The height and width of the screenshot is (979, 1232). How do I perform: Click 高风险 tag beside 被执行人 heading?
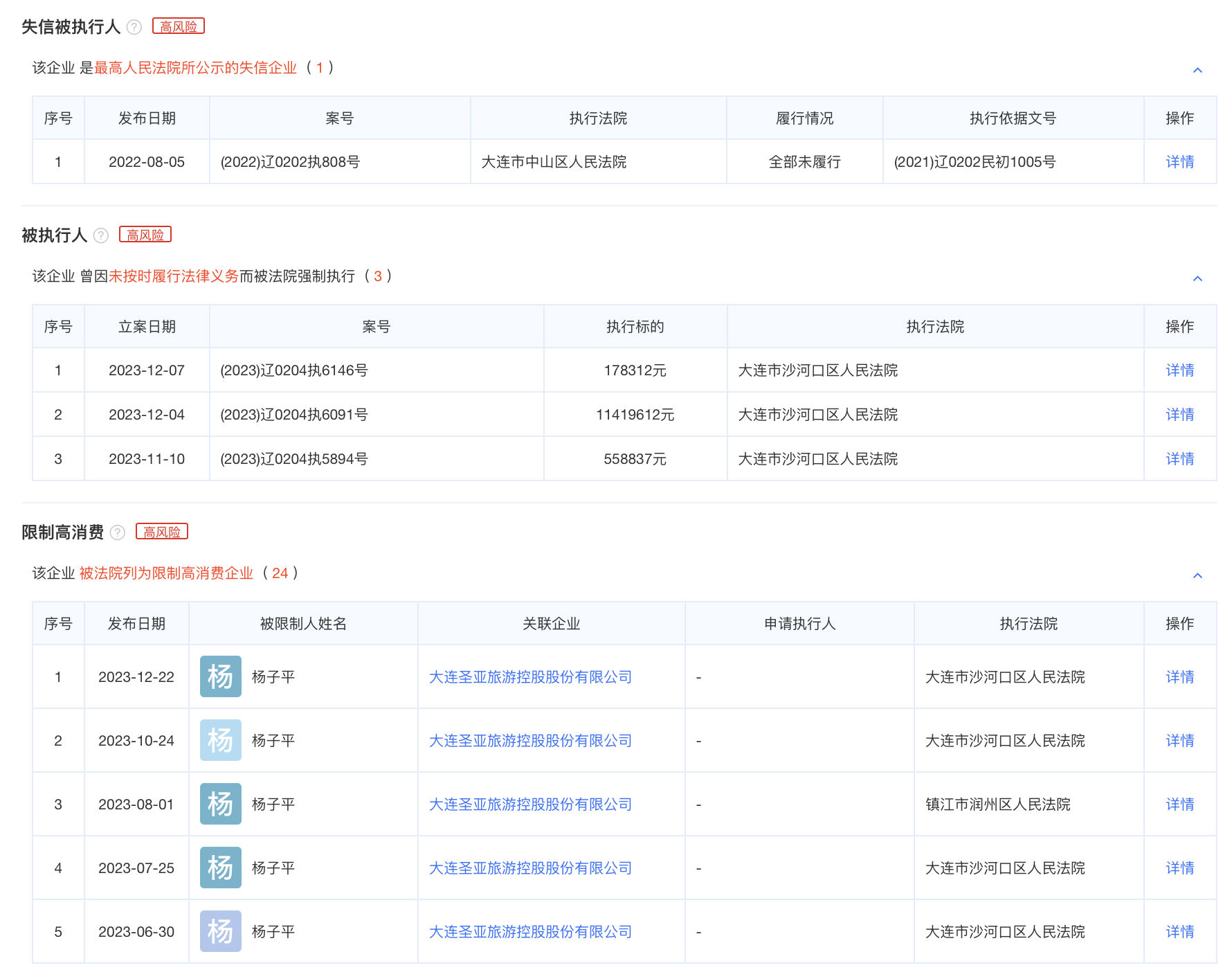[x=145, y=235]
